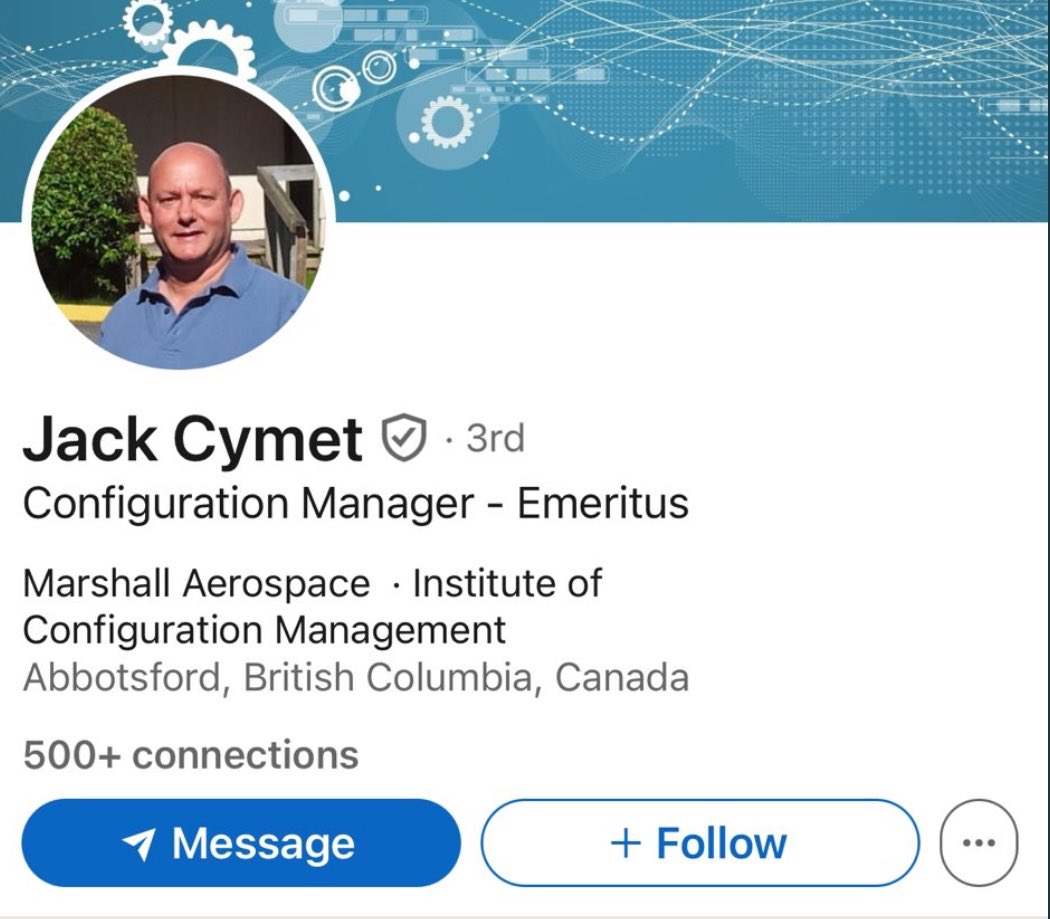Click the paper plane icon in Message
The image size is (1050, 919).
coord(139,843)
